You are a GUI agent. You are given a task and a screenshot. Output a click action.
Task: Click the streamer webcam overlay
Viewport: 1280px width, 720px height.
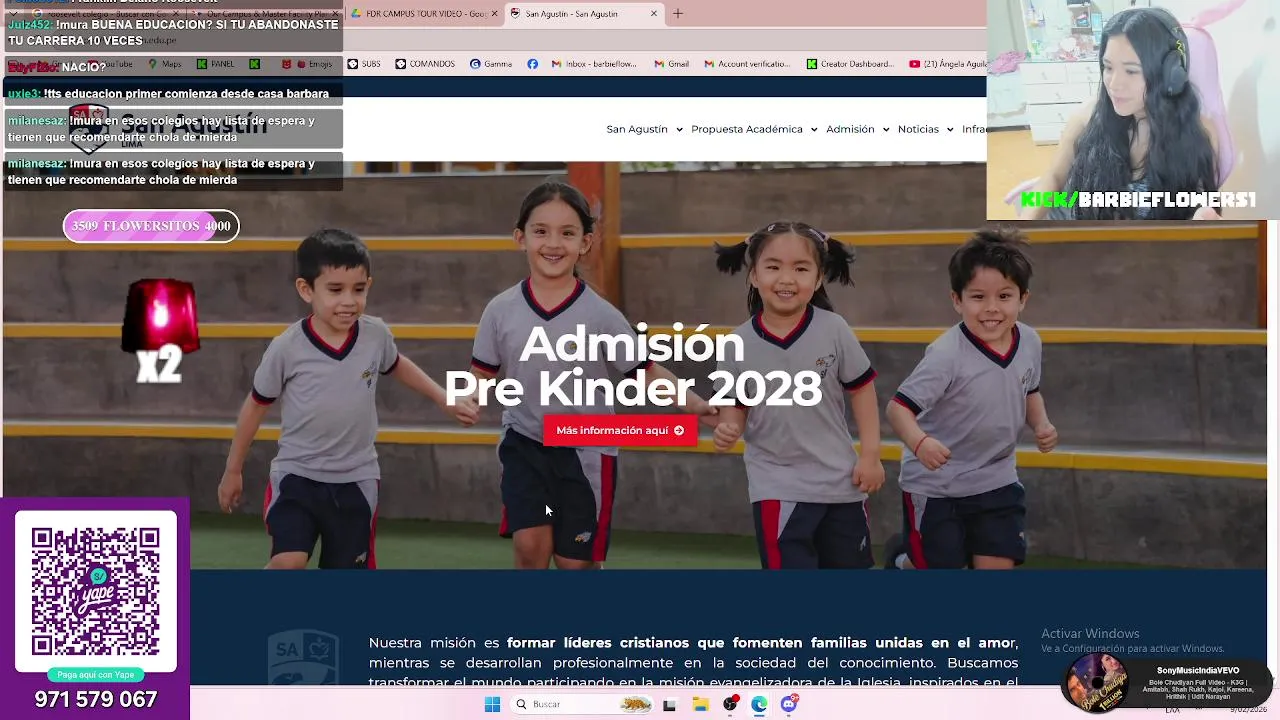click(x=1133, y=110)
